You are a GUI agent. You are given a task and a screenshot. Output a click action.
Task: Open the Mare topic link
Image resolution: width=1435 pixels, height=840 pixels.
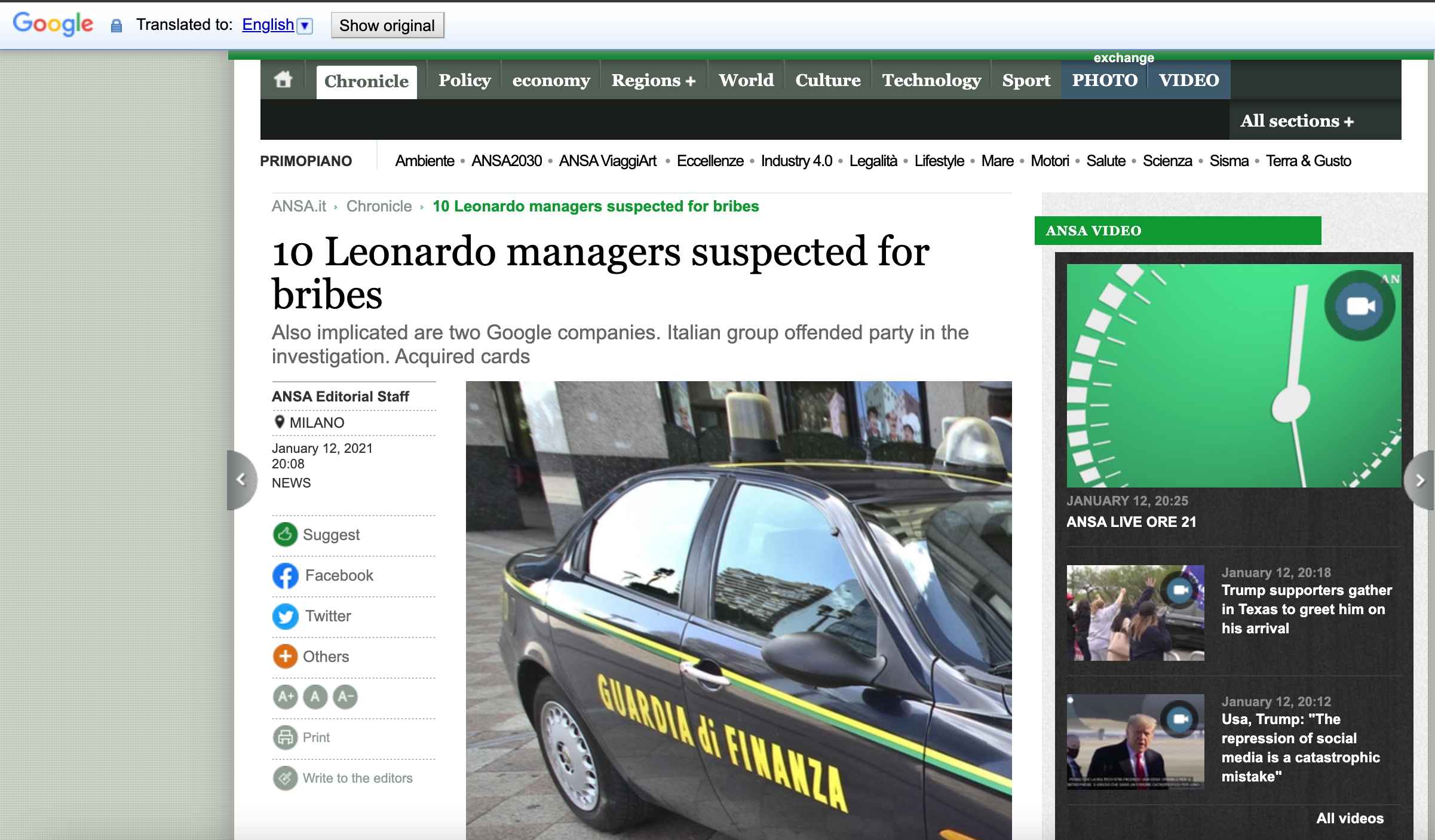[997, 161]
